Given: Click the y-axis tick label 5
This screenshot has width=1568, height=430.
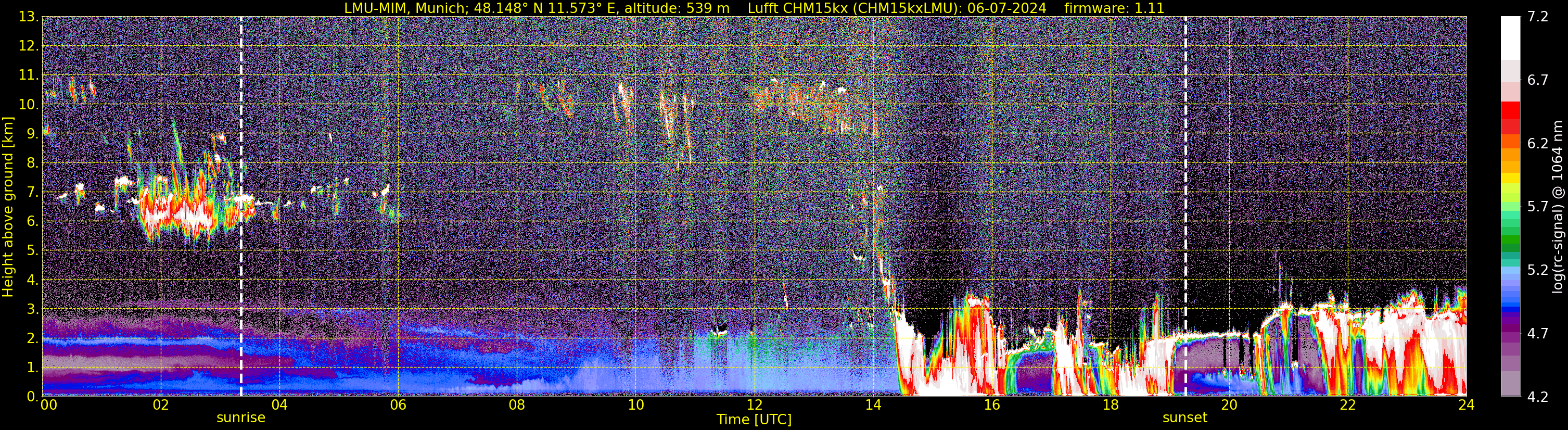Looking at the screenshot, I should point(33,251).
